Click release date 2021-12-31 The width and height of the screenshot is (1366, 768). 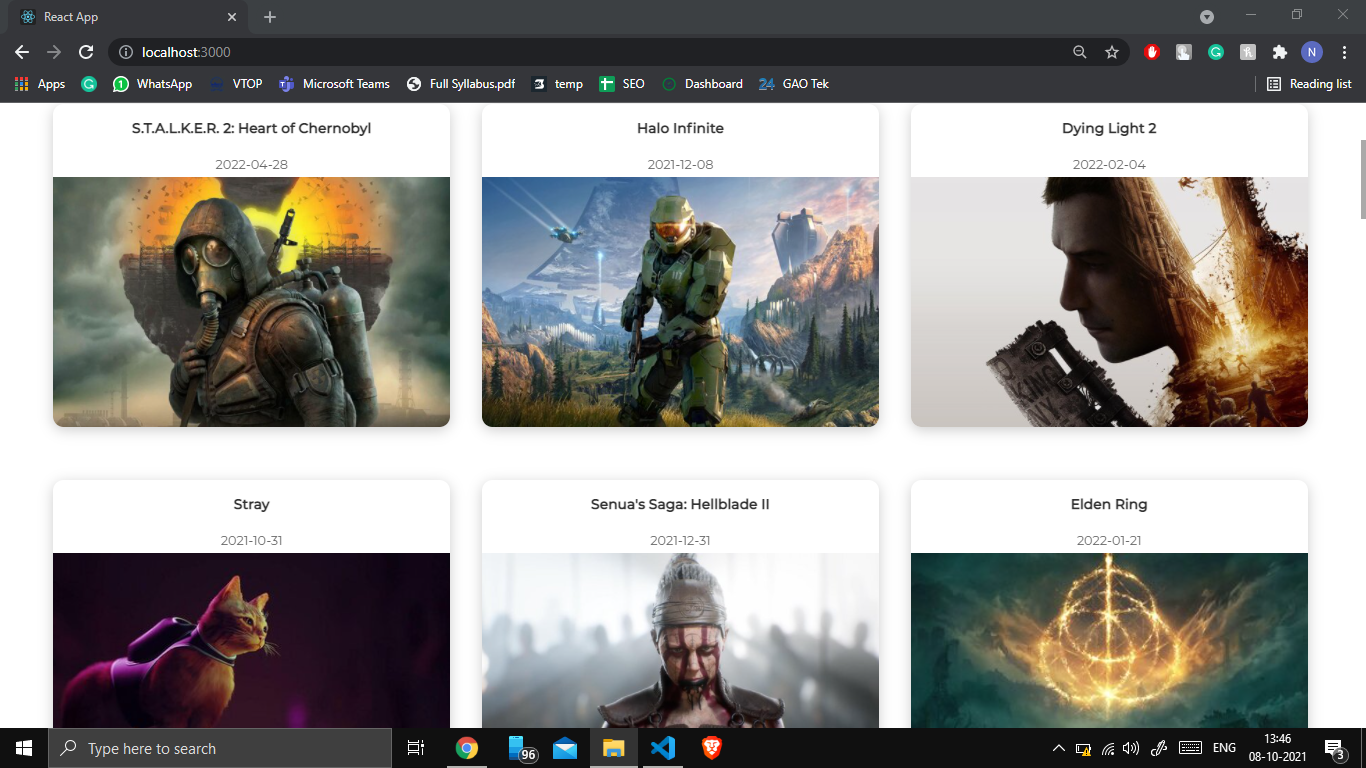tap(680, 540)
